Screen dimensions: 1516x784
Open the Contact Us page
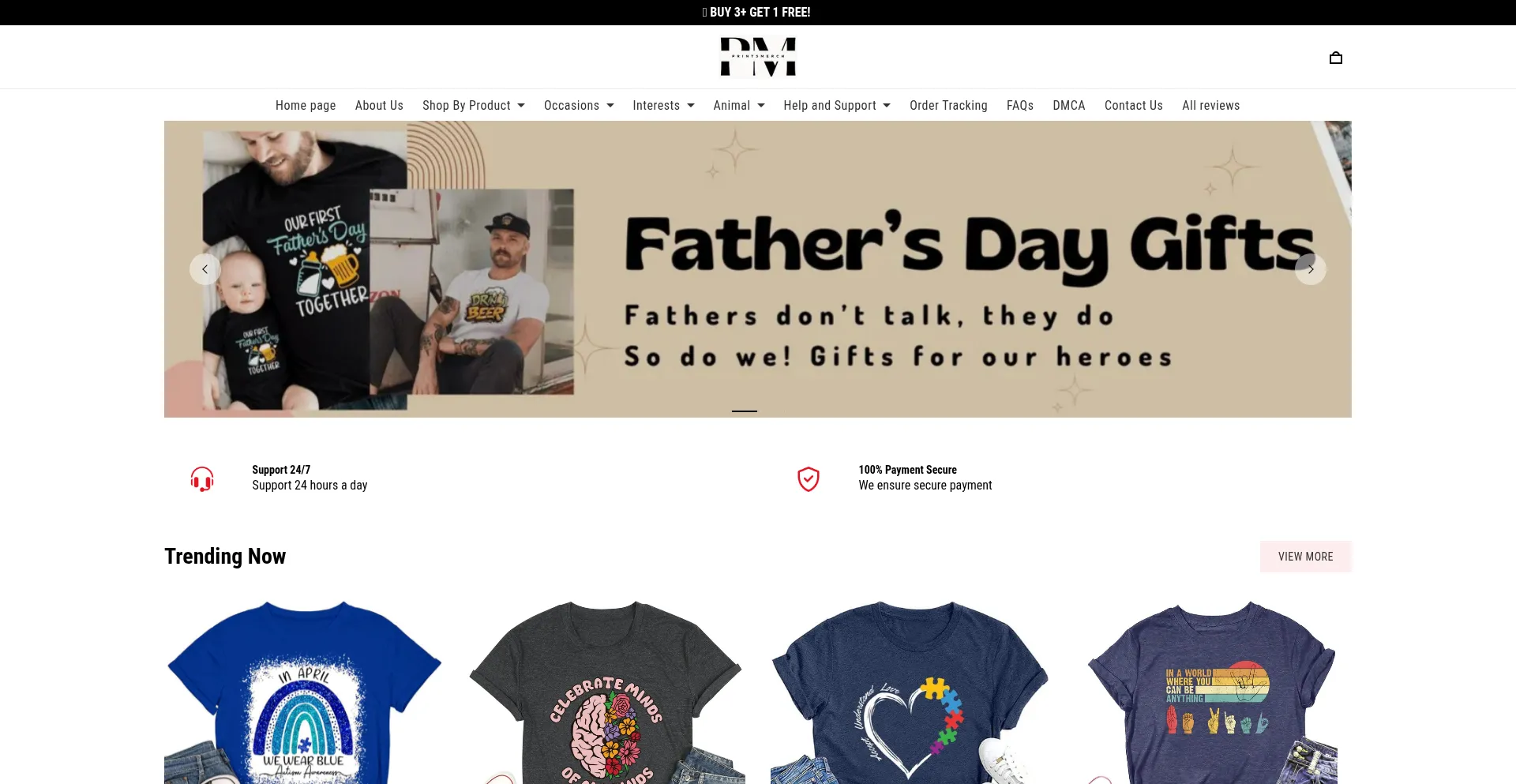pos(1133,106)
